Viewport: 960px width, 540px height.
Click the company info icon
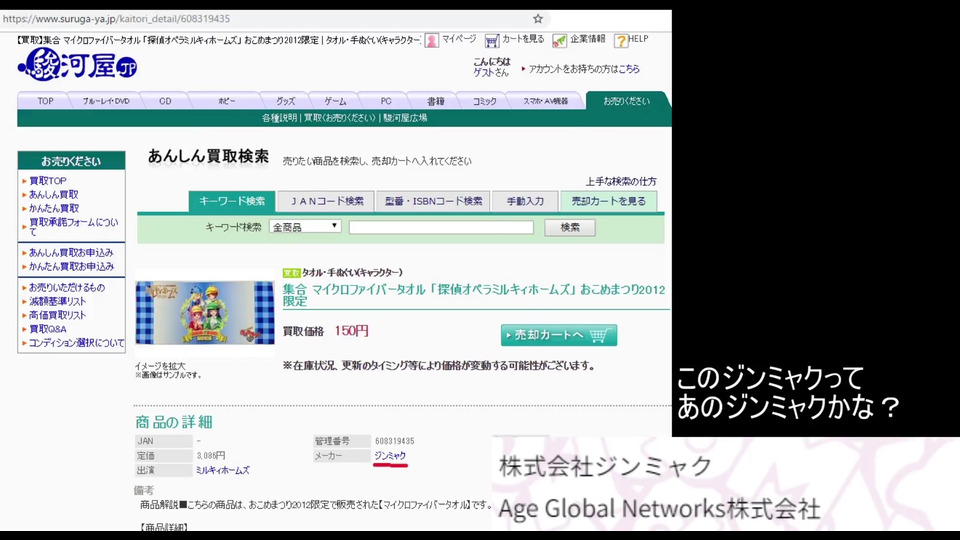559,40
